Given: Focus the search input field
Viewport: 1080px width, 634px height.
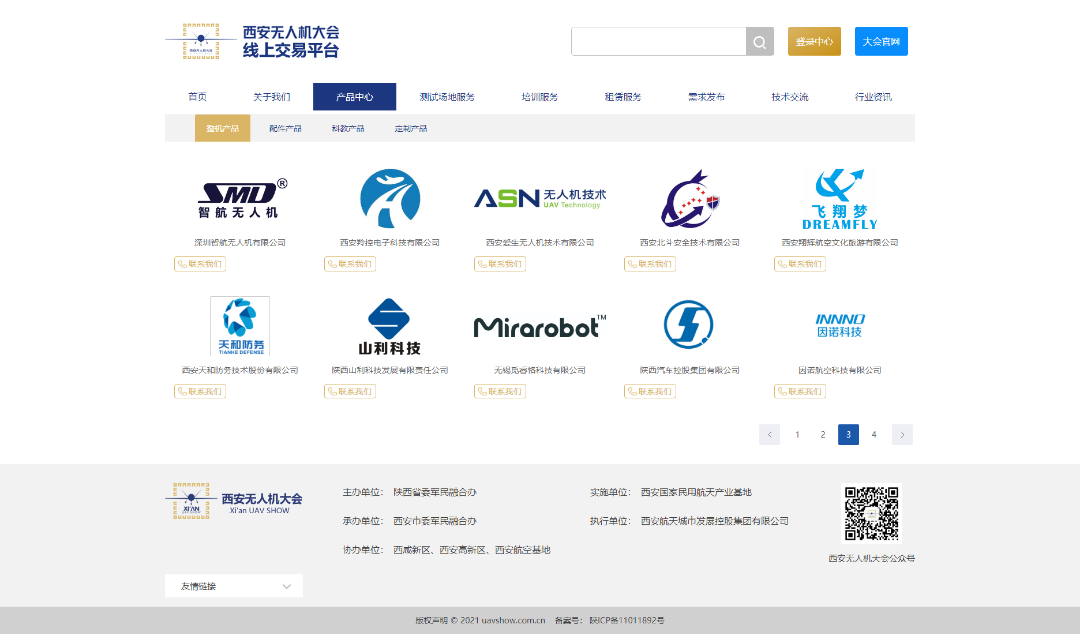Looking at the screenshot, I should [658, 42].
